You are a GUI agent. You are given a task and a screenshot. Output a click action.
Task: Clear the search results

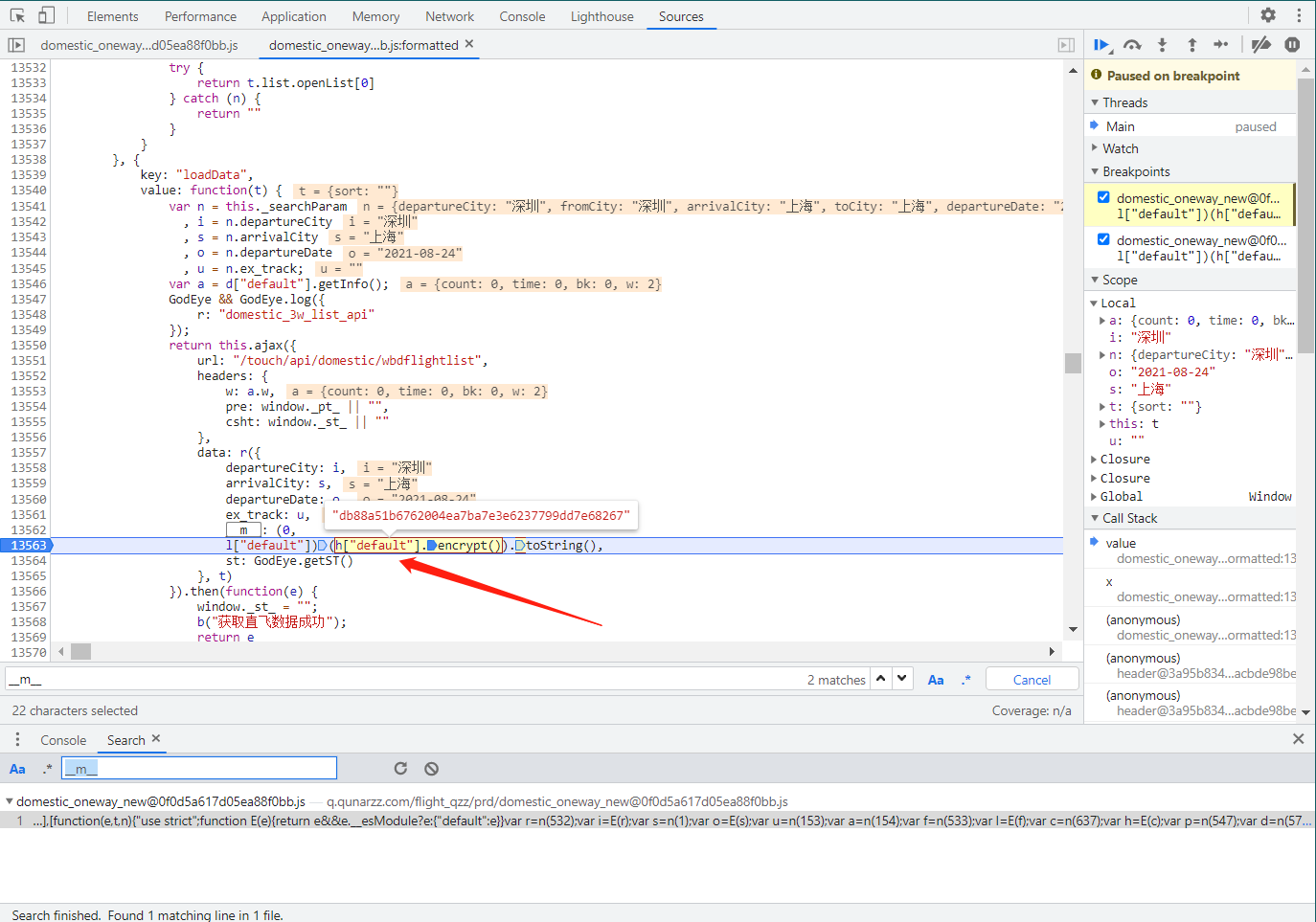[432, 769]
